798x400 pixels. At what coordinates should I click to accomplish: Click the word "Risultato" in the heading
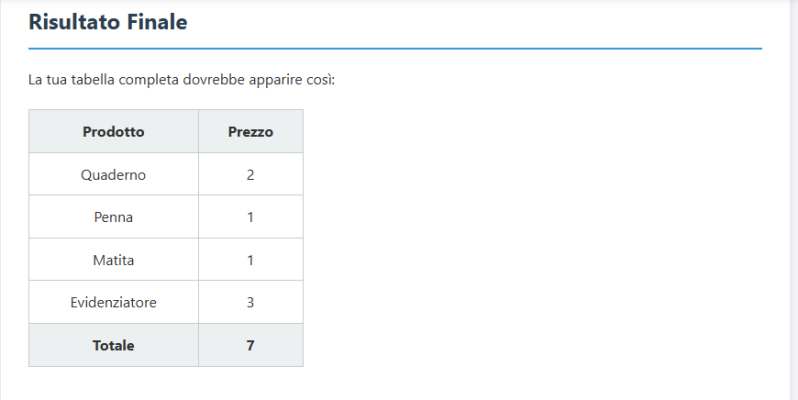75,22
